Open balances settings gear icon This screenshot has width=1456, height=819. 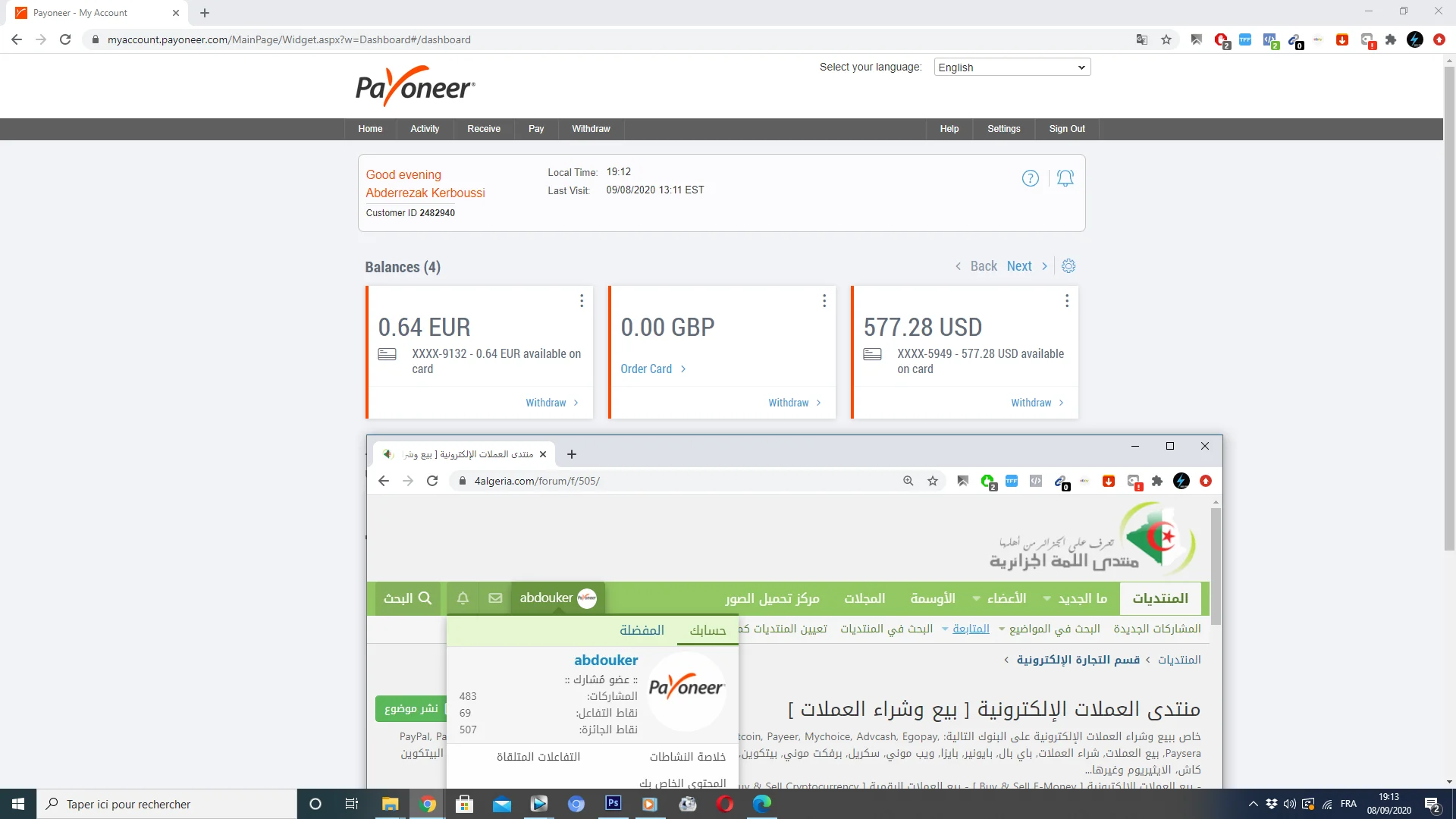(1068, 266)
